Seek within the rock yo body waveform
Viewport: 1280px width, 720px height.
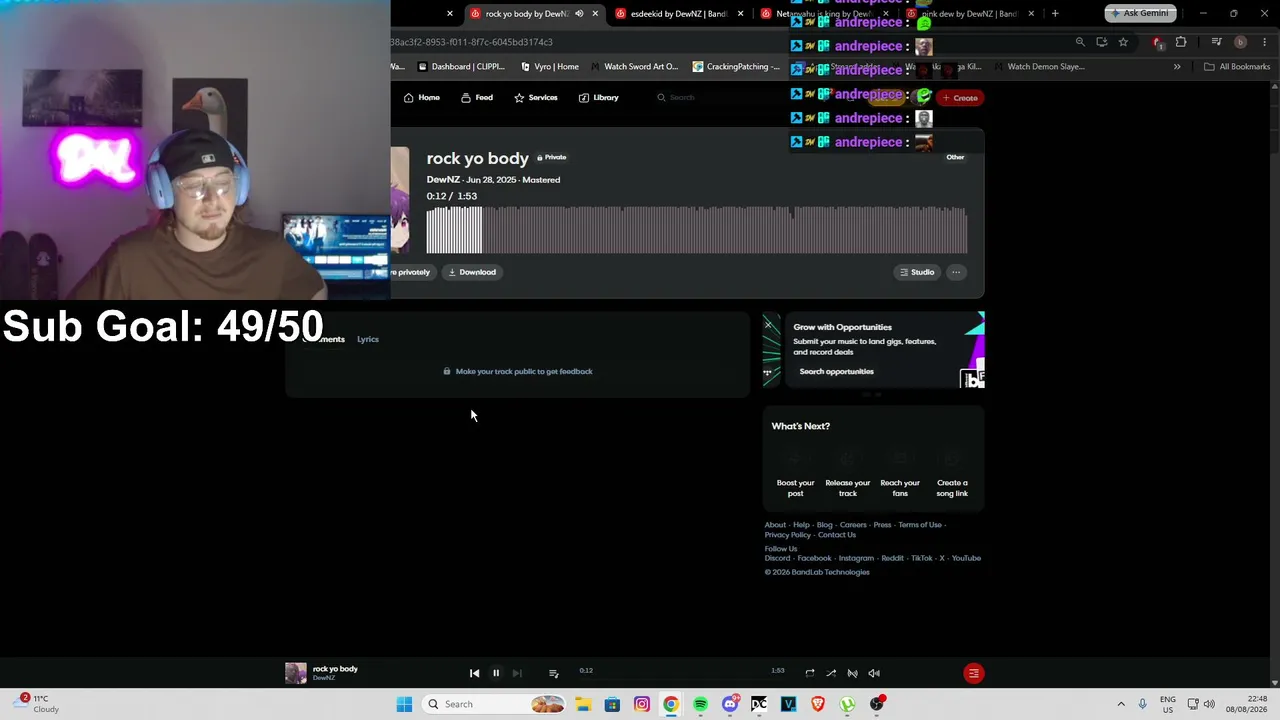(697, 230)
